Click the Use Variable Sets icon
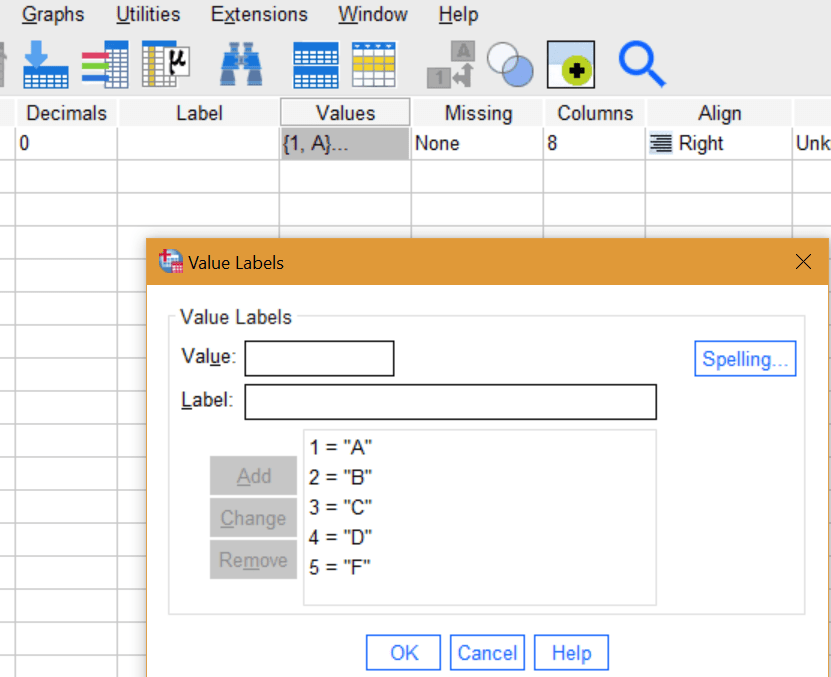The width and height of the screenshot is (831, 677). [510, 65]
